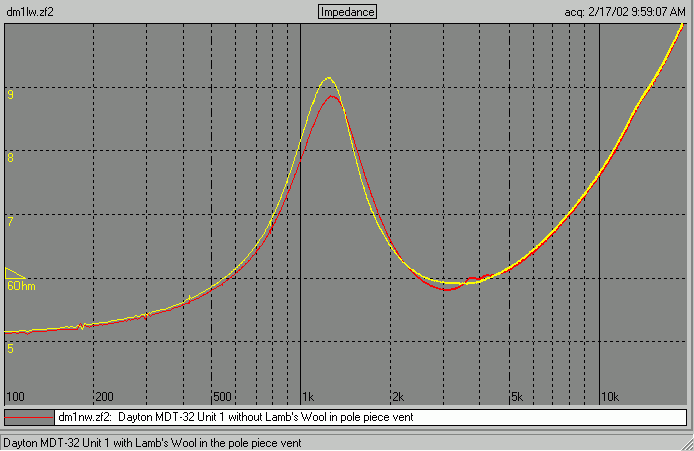This screenshot has height=451, width=694.
Task: Click the window resize grip corner
Action: click(x=687, y=444)
